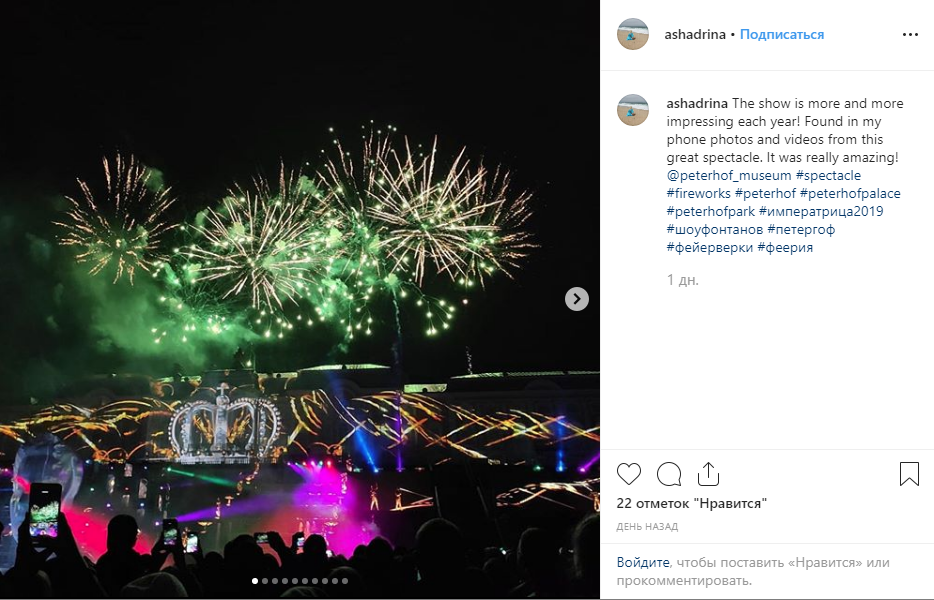
Task: Follow ashadrina via Подписаться link
Action: pos(782,35)
